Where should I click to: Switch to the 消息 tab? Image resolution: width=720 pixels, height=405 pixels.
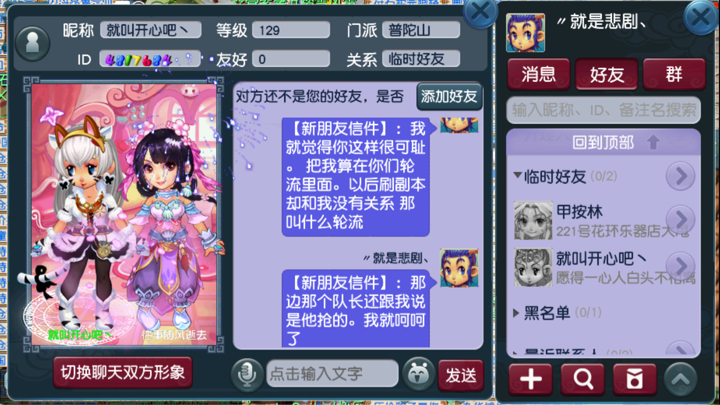[539, 74]
